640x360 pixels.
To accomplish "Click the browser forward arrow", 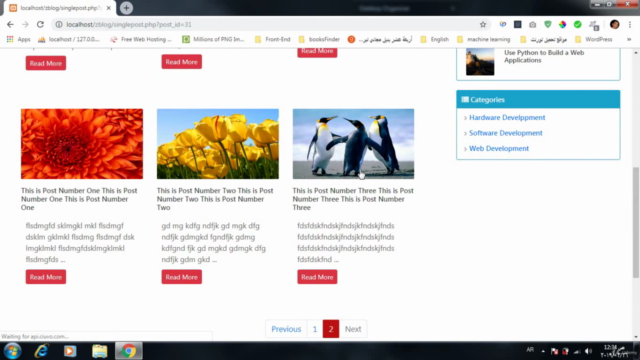I will pyautogui.click(x=25, y=24).
